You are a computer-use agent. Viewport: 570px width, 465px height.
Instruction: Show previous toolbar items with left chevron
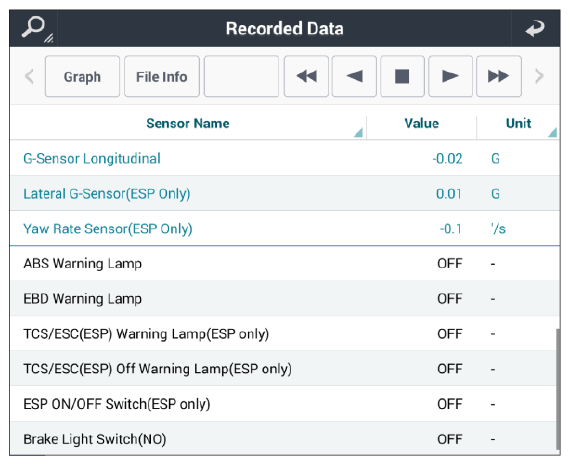[29, 76]
